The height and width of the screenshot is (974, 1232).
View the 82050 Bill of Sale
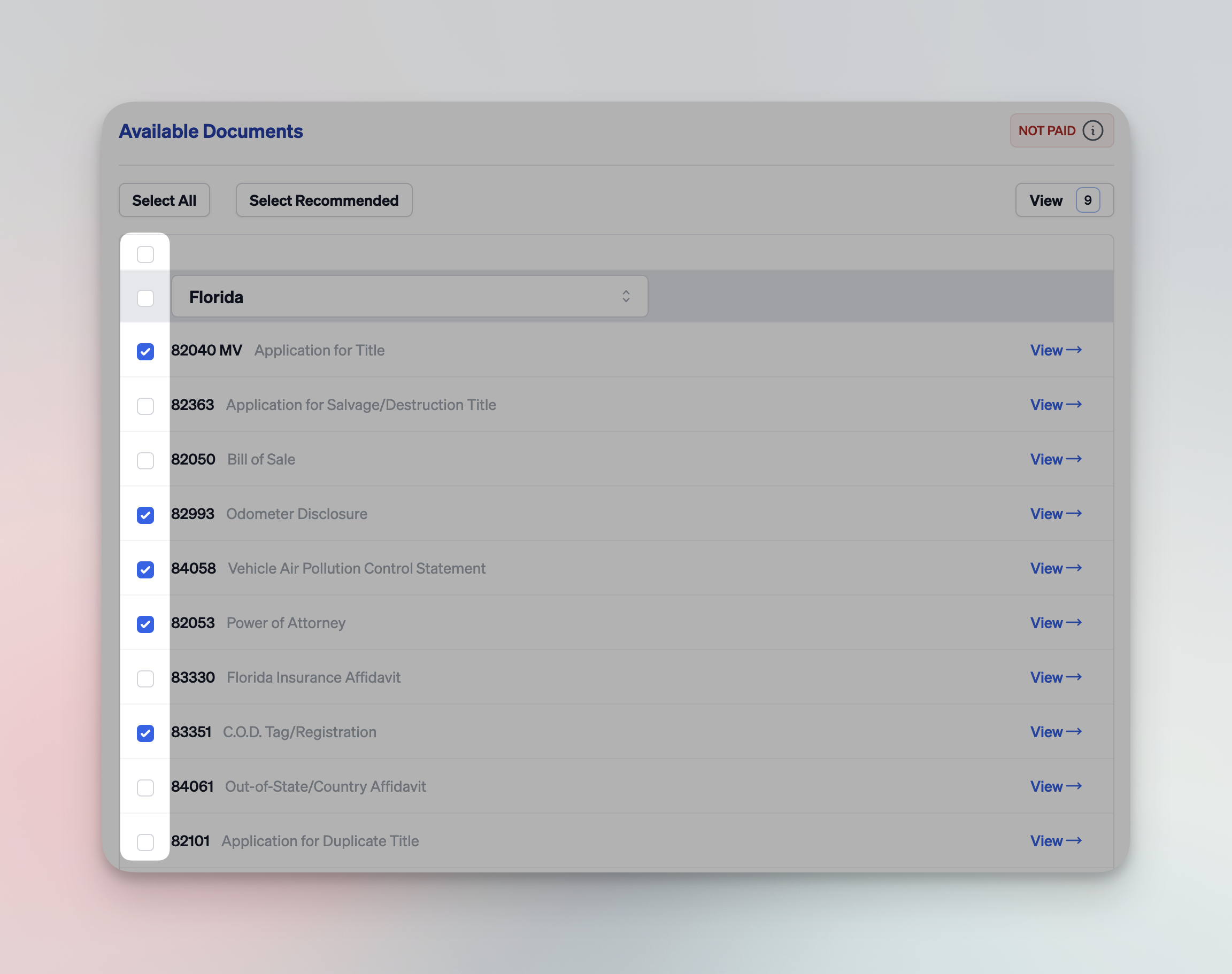tap(1056, 459)
